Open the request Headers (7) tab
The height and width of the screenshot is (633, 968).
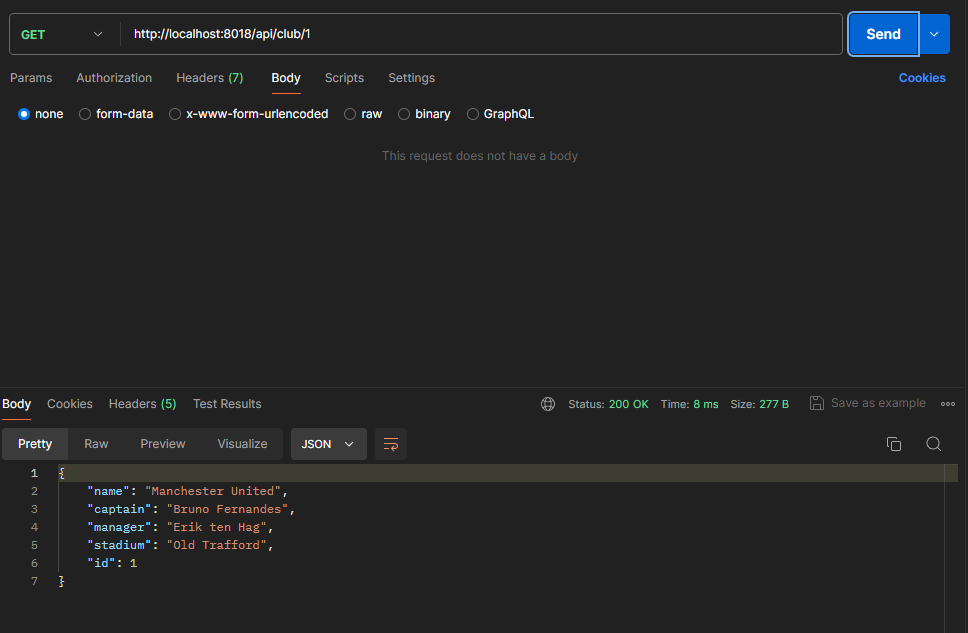(x=210, y=78)
